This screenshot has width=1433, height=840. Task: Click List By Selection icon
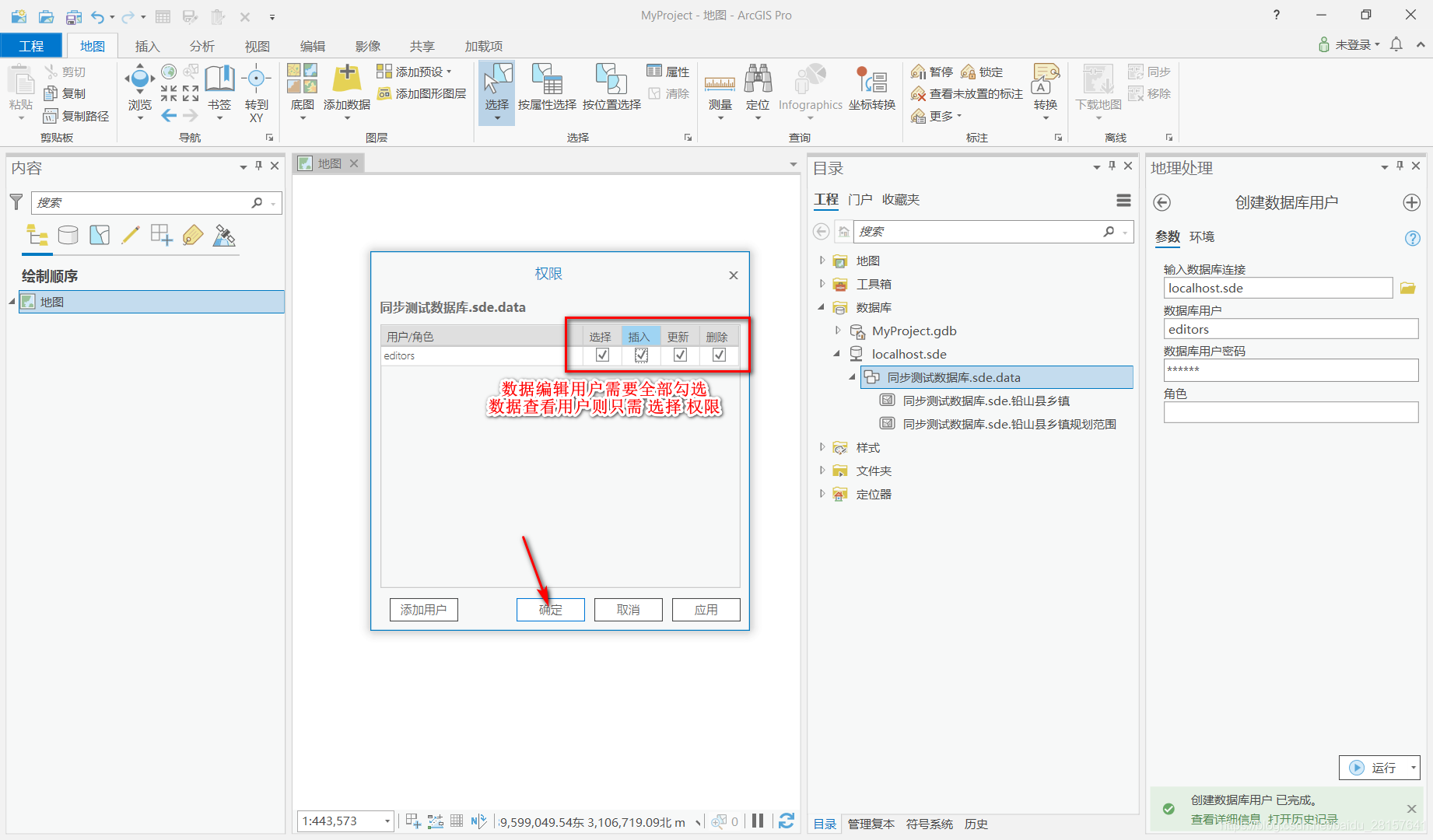(x=100, y=235)
